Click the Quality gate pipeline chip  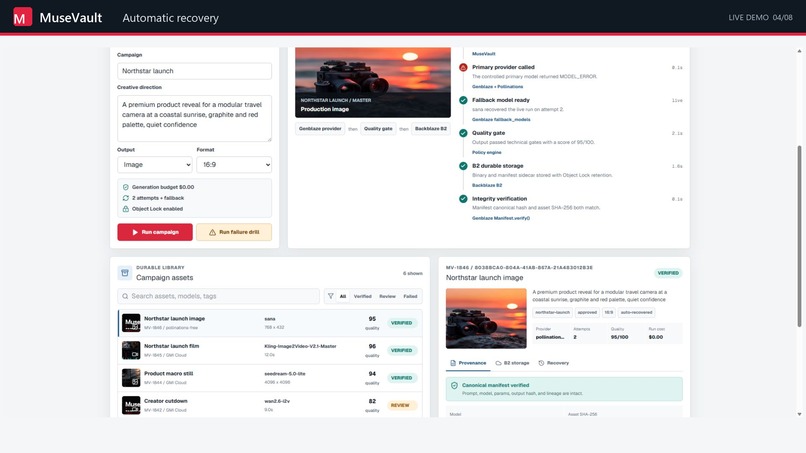378,129
